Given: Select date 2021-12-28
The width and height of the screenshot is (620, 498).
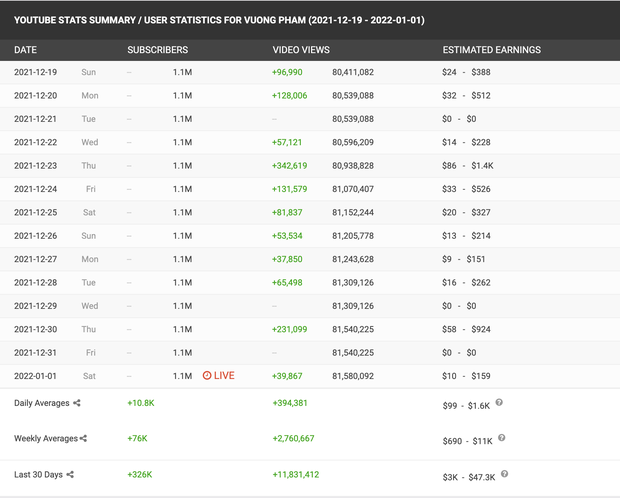Looking at the screenshot, I should [x=36, y=282].
